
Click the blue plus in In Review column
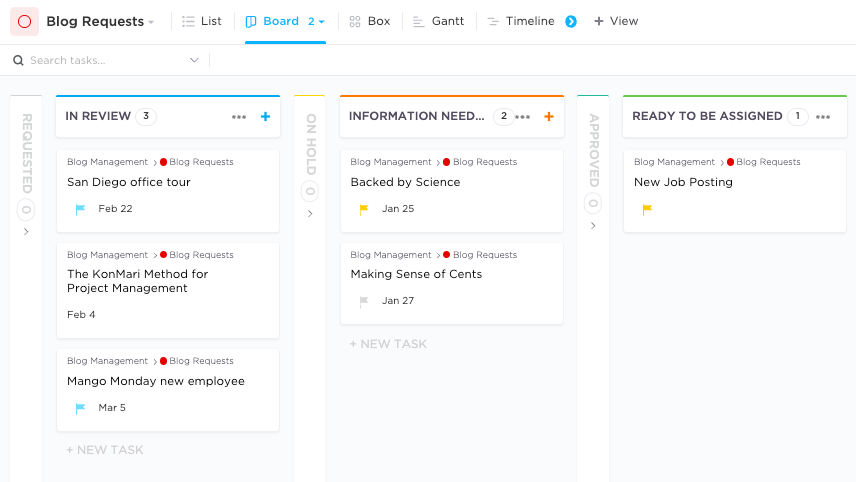(265, 117)
